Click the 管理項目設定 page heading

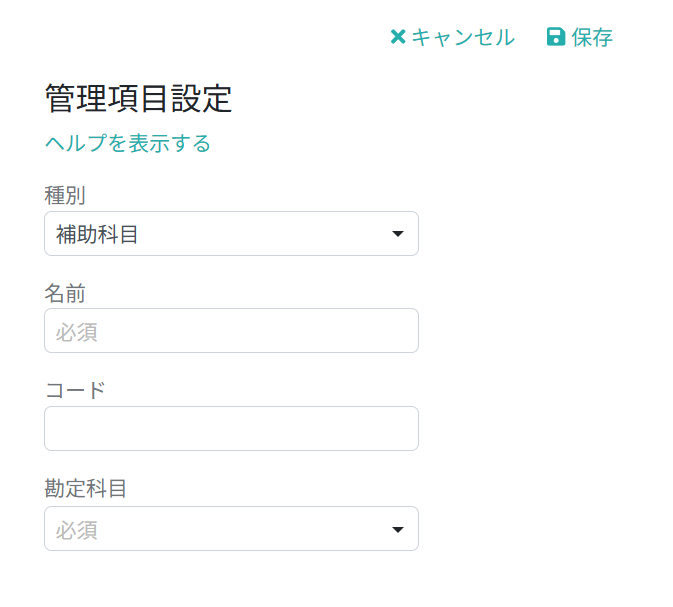tap(138, 98)
